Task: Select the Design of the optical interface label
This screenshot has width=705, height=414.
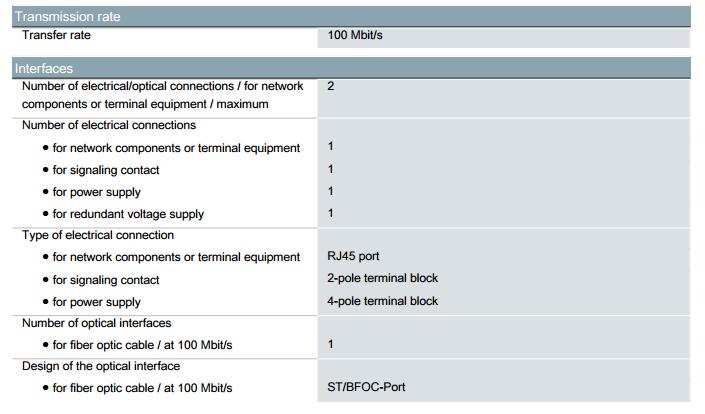Action: click(101, 366)
